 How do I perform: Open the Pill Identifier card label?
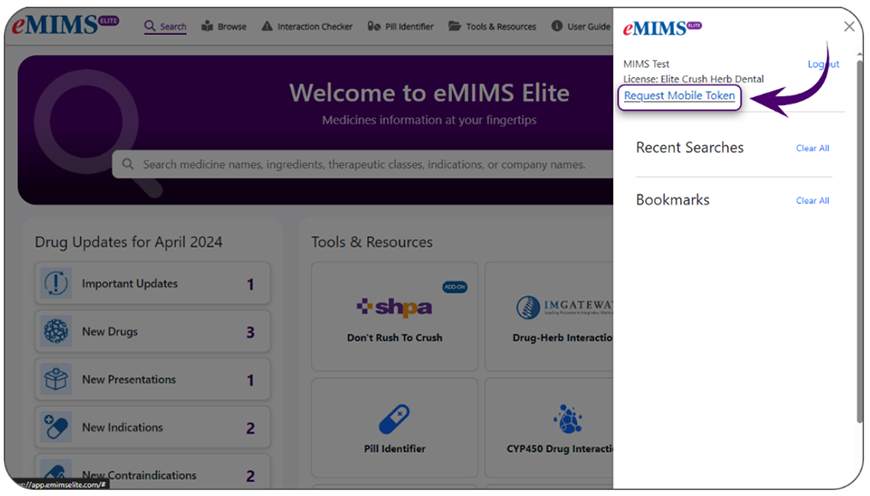[x=394, y=449]
